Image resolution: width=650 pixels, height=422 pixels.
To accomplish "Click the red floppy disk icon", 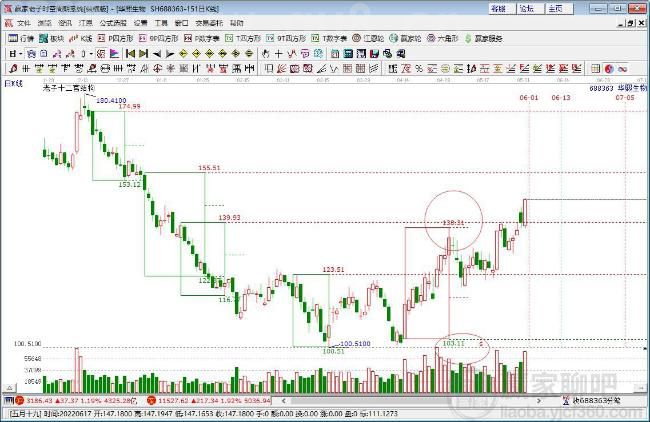I will click(x=374, y=53).
